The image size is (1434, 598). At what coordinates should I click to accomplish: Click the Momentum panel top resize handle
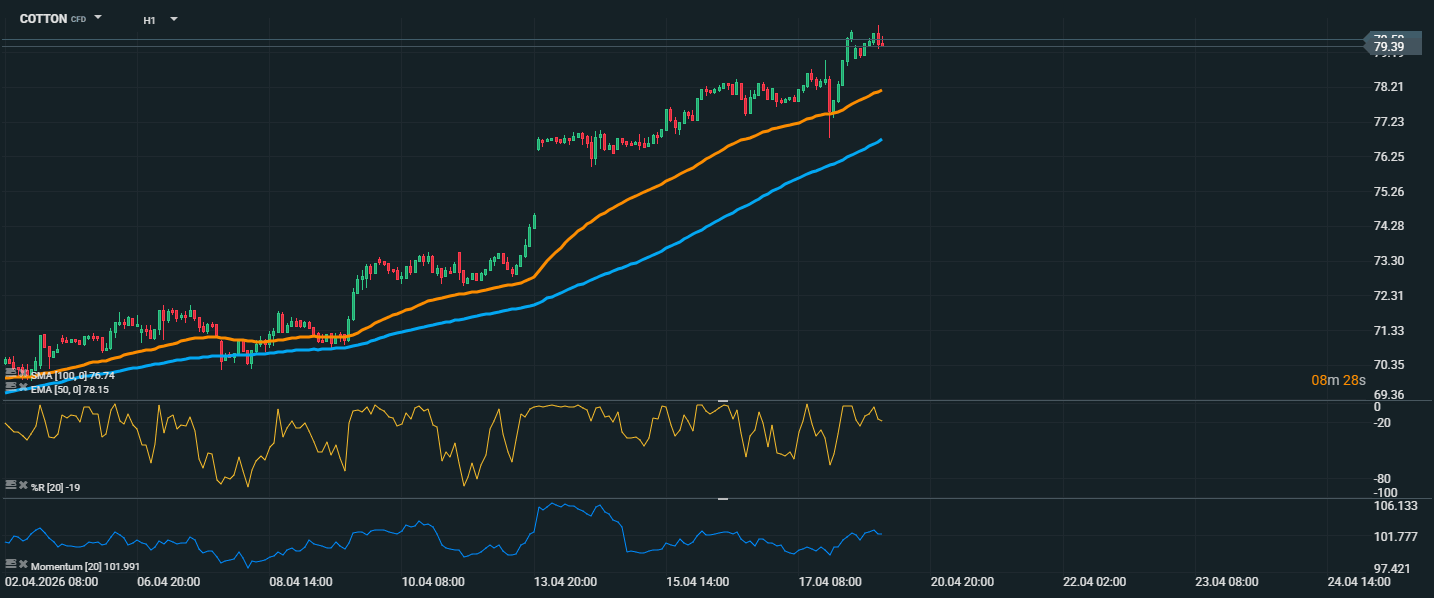pos(723,498)
